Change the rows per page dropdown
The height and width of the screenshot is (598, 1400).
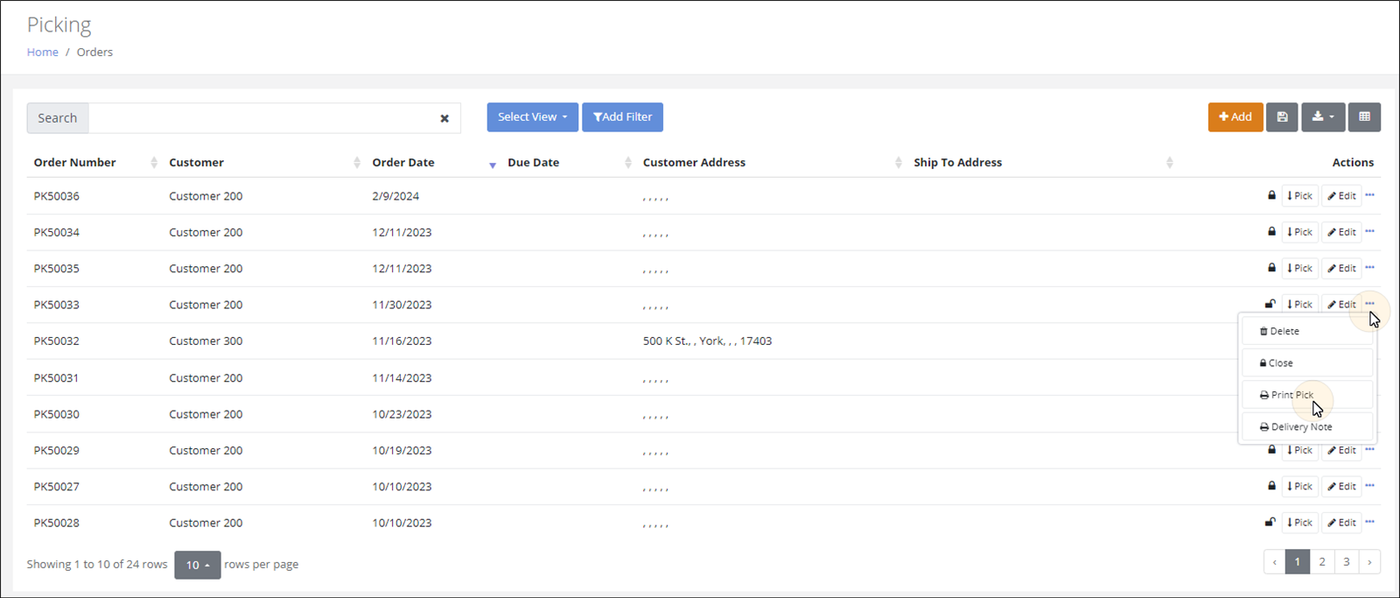point(197,565)
